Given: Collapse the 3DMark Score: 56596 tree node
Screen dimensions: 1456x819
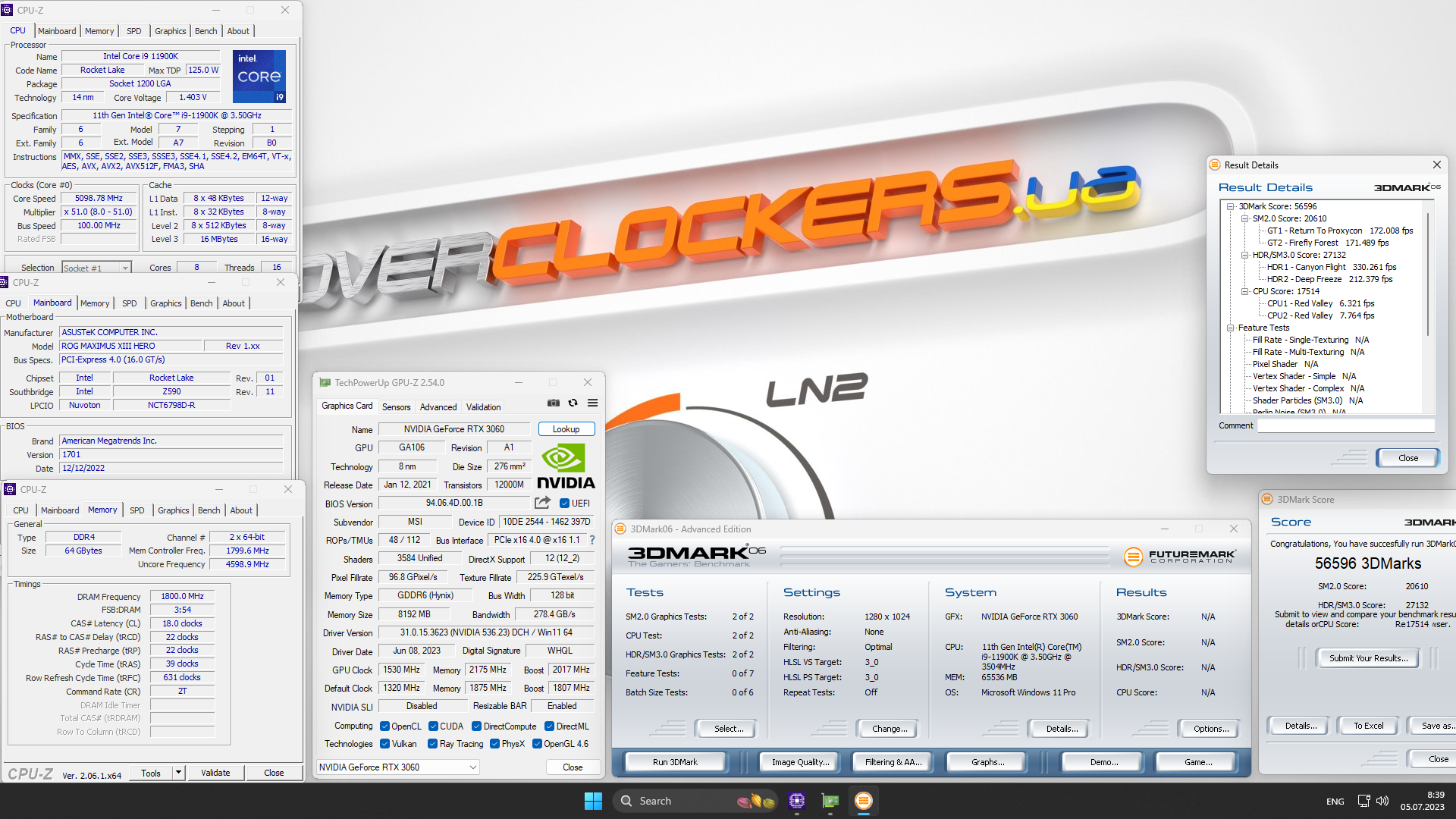Looking at the screenshot, I should coord(1230,206).
